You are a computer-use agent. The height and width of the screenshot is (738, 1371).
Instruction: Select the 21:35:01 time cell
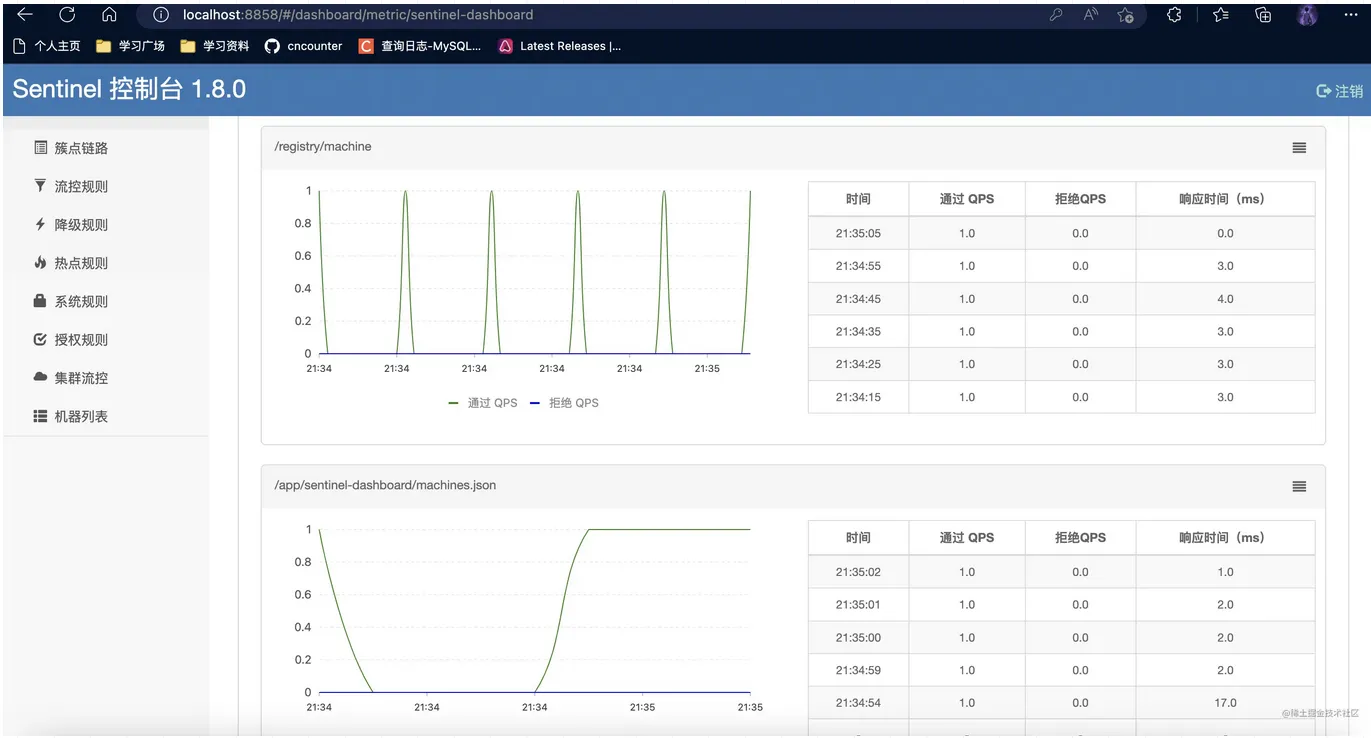click(x=858, y=605)
